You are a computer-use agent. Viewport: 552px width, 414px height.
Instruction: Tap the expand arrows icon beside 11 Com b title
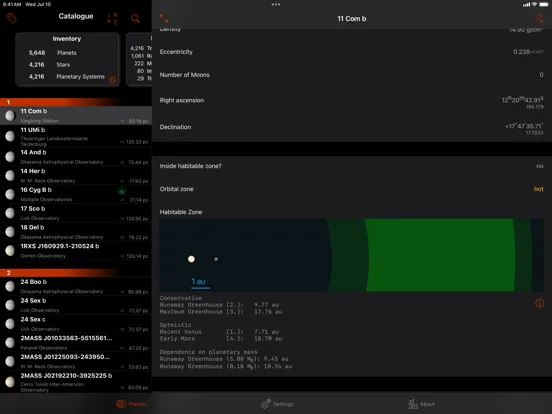click(x=164, y=18)
